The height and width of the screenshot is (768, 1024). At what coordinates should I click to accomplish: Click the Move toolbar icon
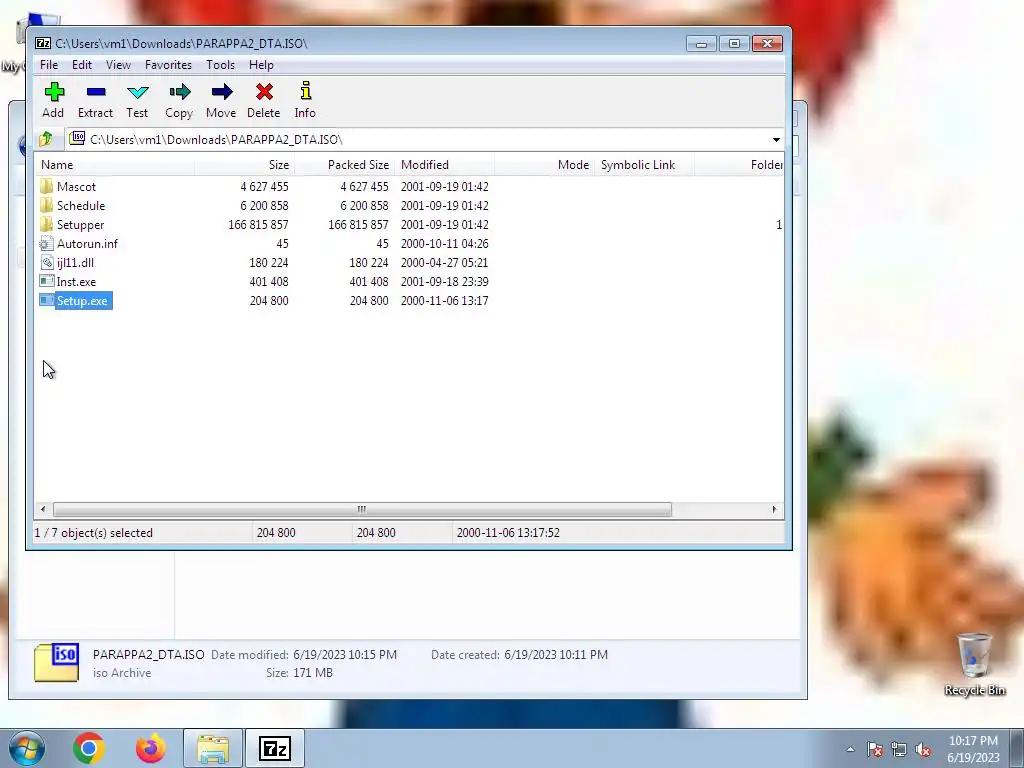click(221, 92)
